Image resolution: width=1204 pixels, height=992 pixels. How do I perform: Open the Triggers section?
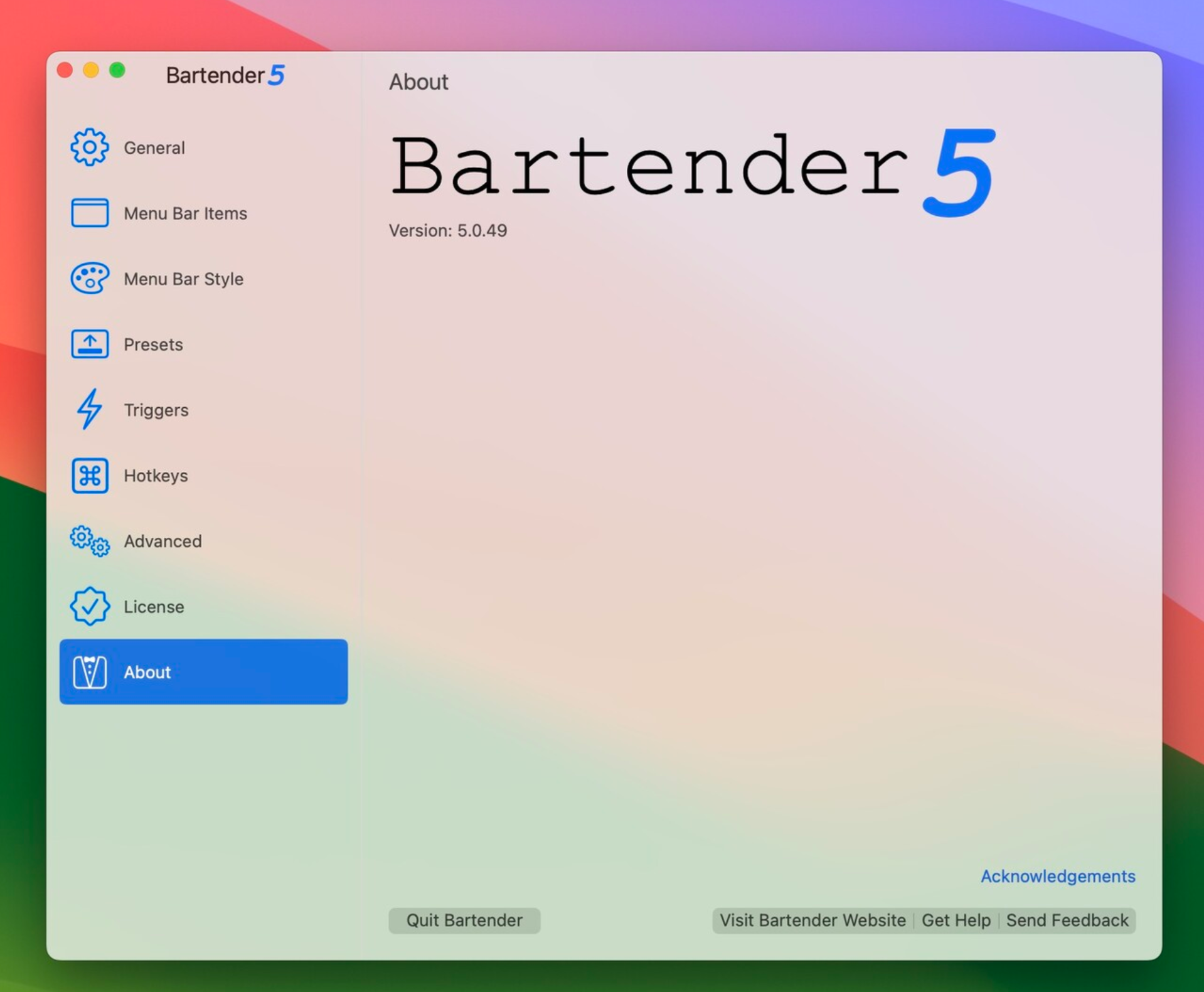(156, 410)
